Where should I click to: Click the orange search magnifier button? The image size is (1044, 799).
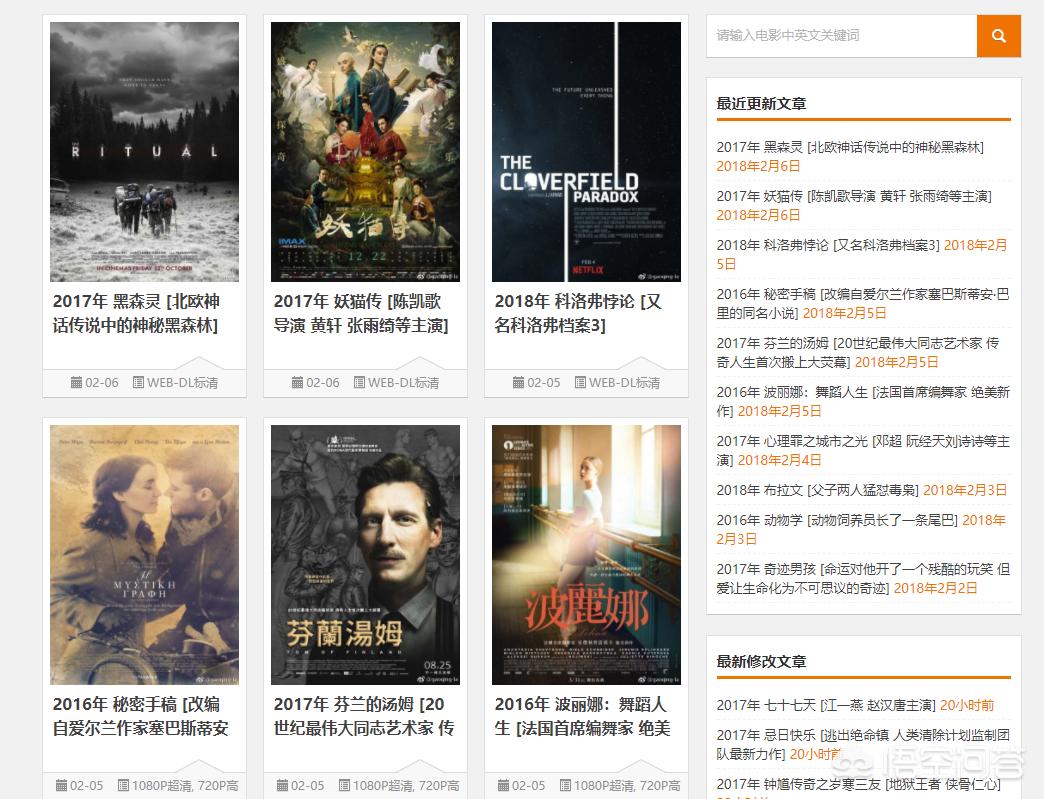point(998,36)
